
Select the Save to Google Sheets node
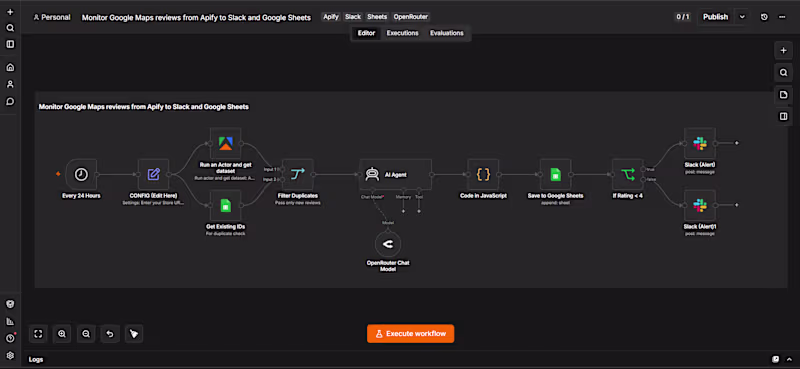pos(556,174)
